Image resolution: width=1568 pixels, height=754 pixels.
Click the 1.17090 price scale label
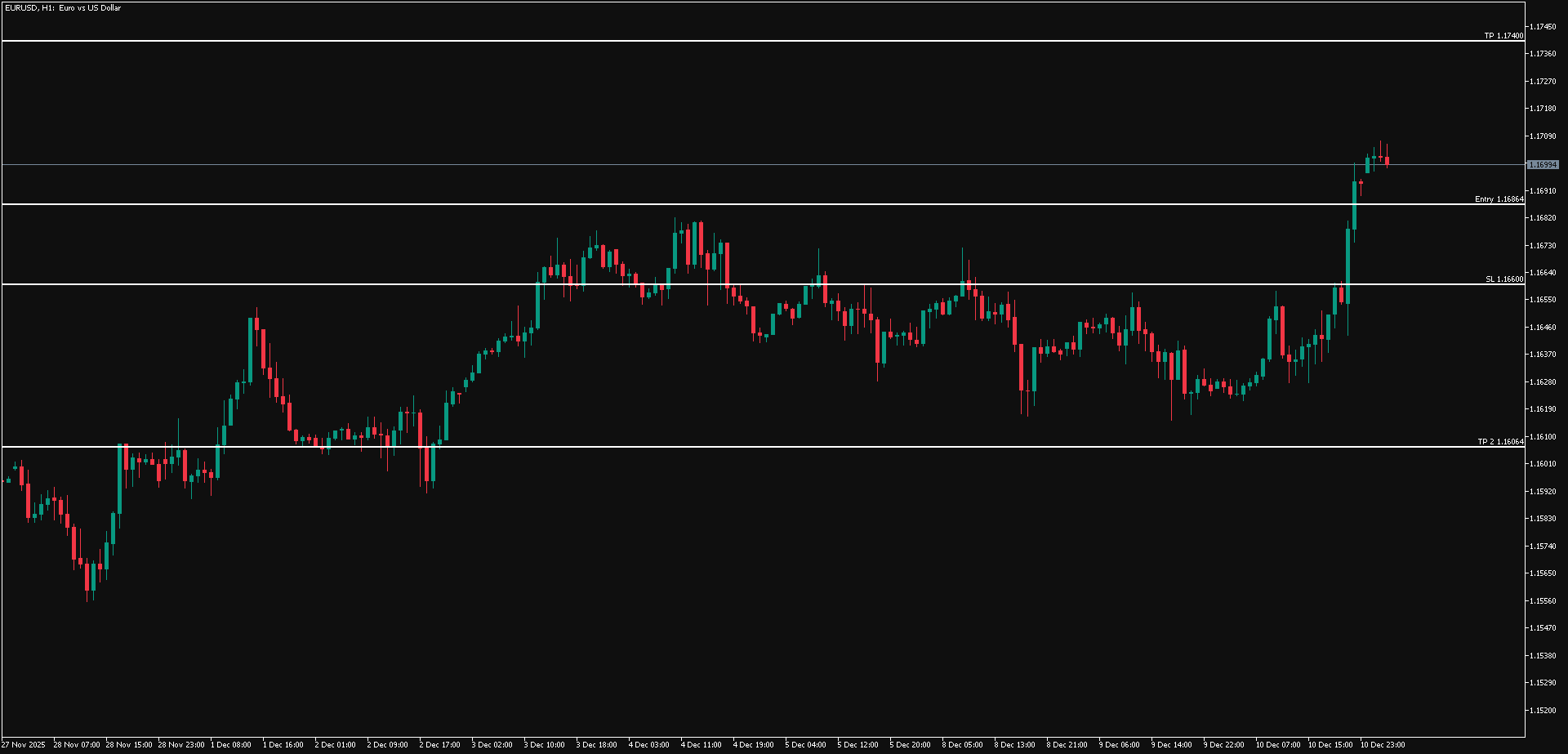[1543, 136]
